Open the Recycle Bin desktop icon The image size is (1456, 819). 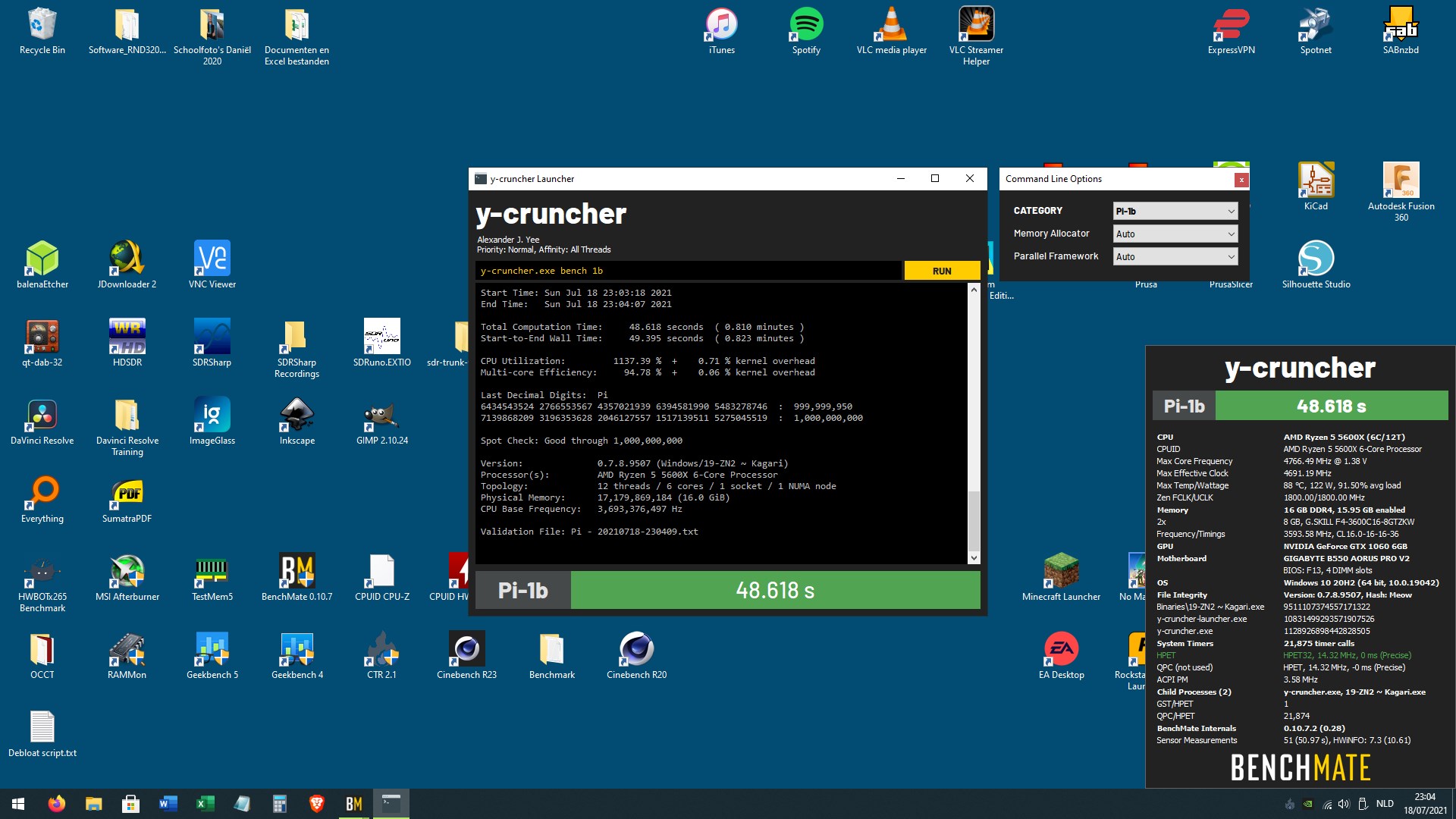tap(42, 32)
